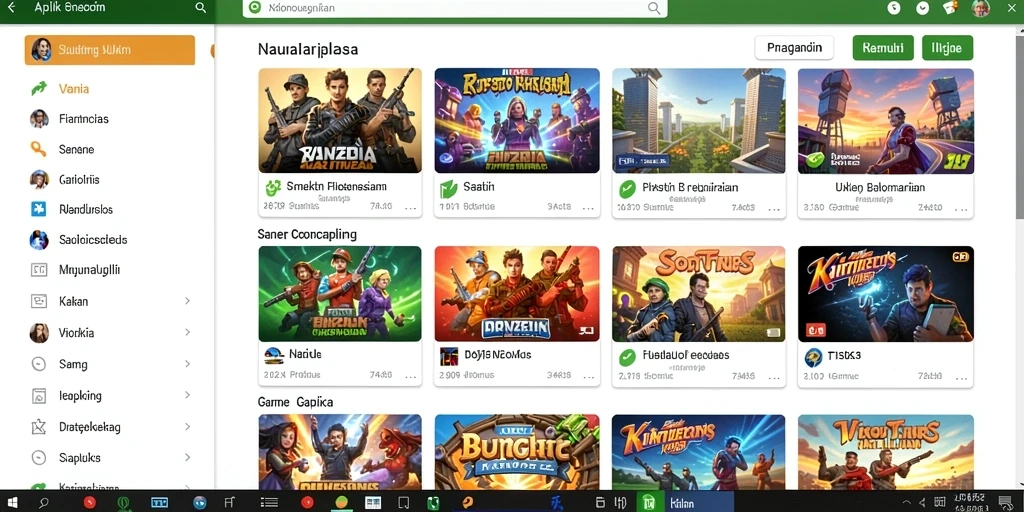Expand the Kakan sidebar chevron
The height and width of the screenshot is (512, 1024).
pos(187,301)
